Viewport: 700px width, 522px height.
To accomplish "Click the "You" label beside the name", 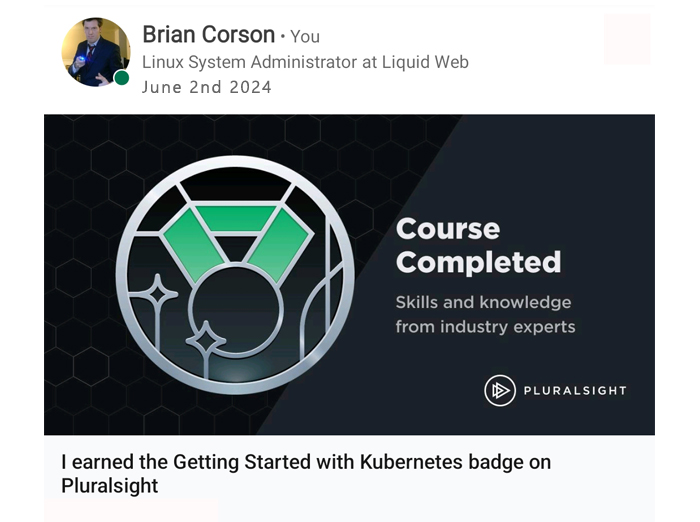I will tap(304, 37).
